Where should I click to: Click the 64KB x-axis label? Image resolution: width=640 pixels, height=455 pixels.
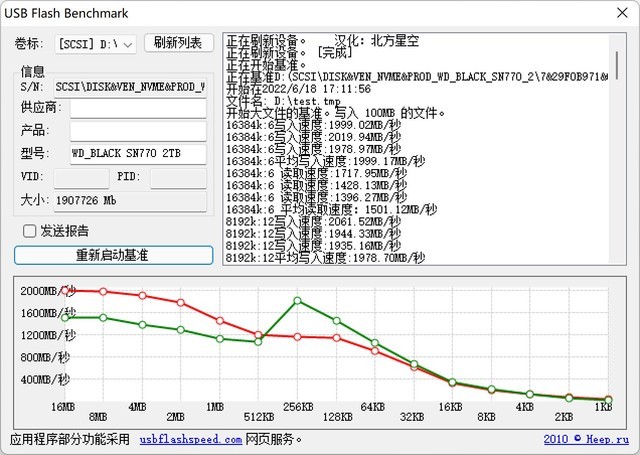point(373,407)
